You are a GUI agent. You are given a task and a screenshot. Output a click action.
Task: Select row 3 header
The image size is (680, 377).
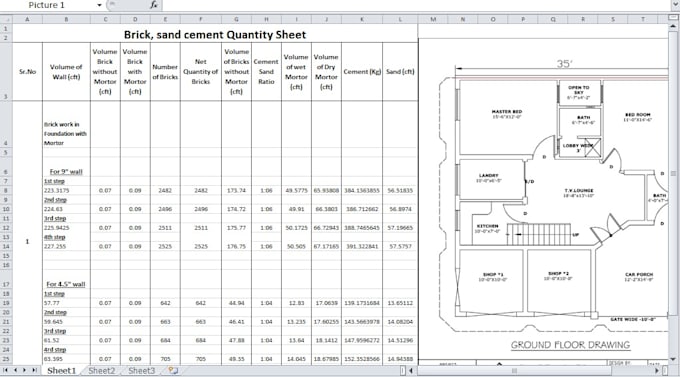point(6,72)
